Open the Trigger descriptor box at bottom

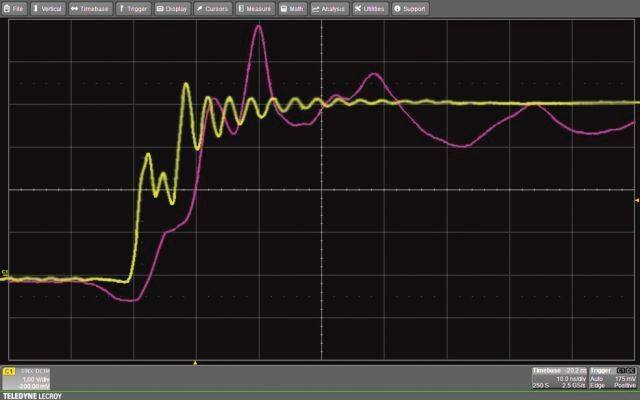click(x=613, y=378)
